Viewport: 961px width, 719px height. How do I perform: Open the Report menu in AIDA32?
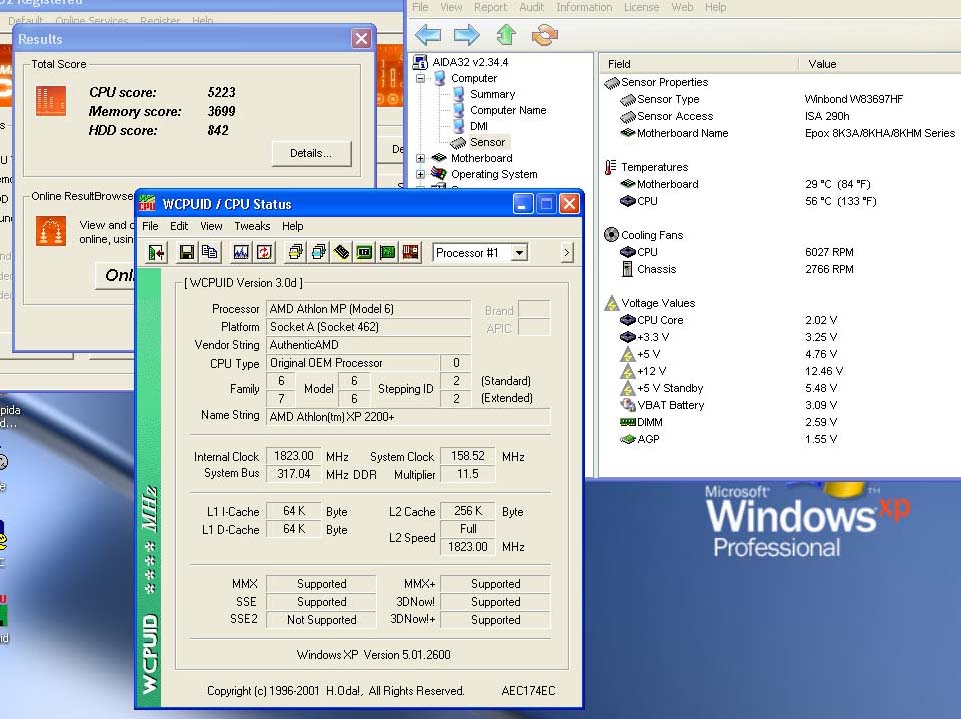tap(490, 7)
